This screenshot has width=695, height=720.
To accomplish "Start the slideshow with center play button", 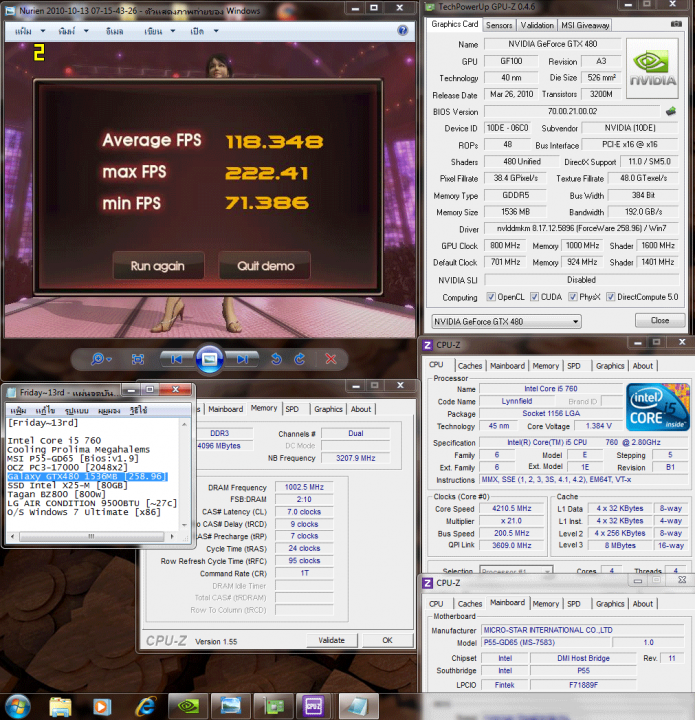I will (x=209, y=359).
